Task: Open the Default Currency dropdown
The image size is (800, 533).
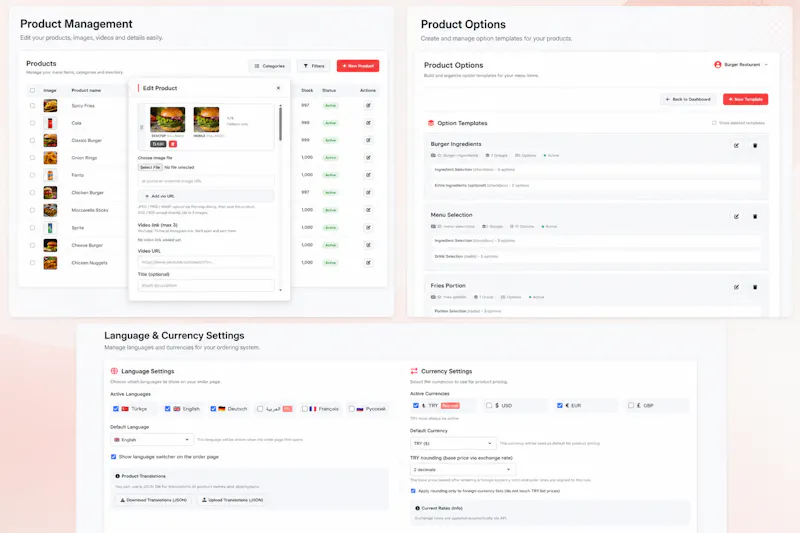Action: point(453,443)
